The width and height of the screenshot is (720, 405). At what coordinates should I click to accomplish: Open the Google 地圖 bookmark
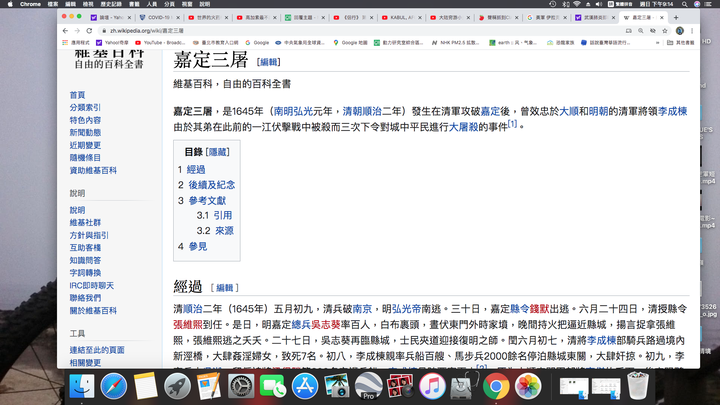click(350, 43)
